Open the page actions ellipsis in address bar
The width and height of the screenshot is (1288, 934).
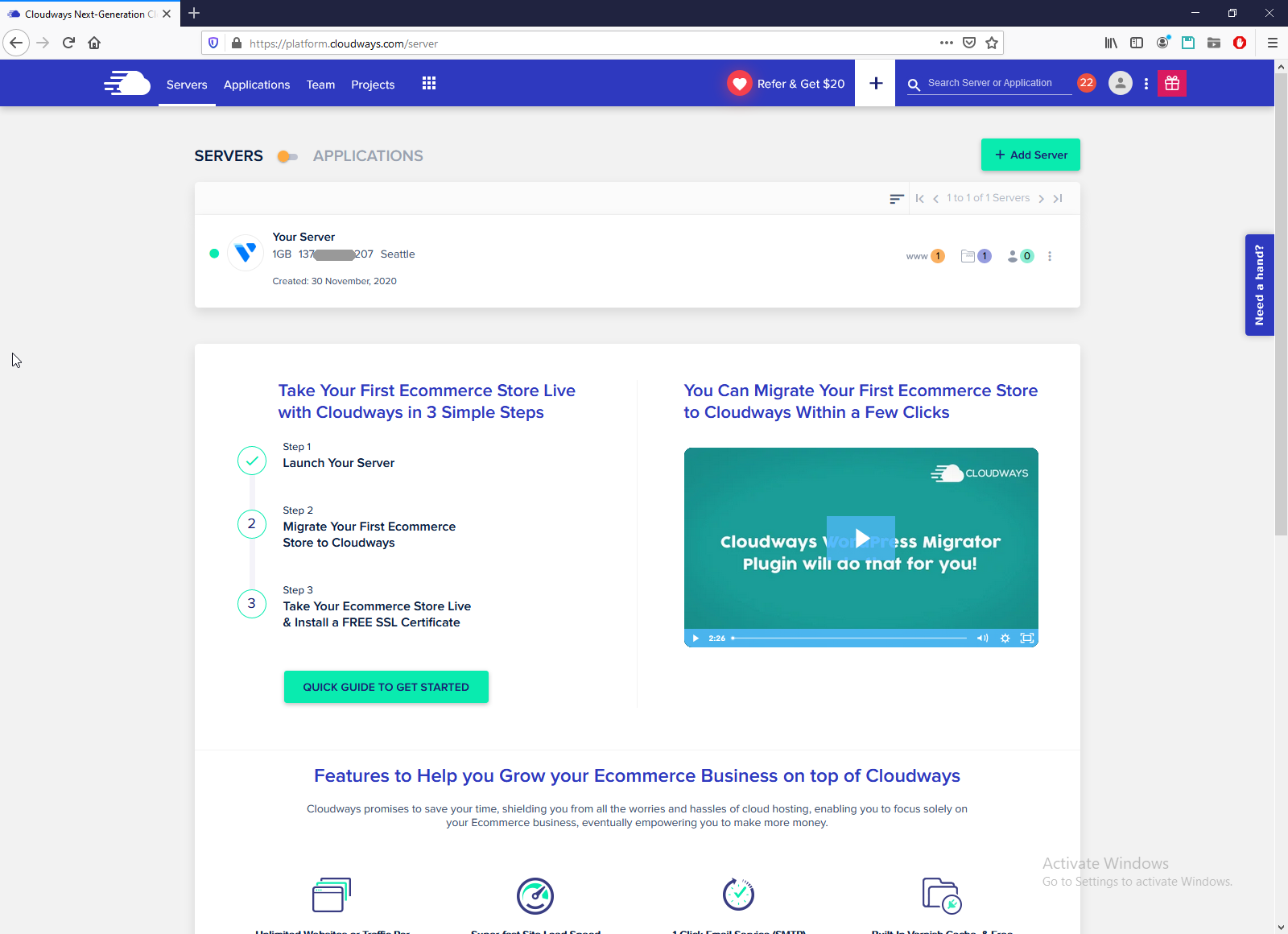click(947, 43)
